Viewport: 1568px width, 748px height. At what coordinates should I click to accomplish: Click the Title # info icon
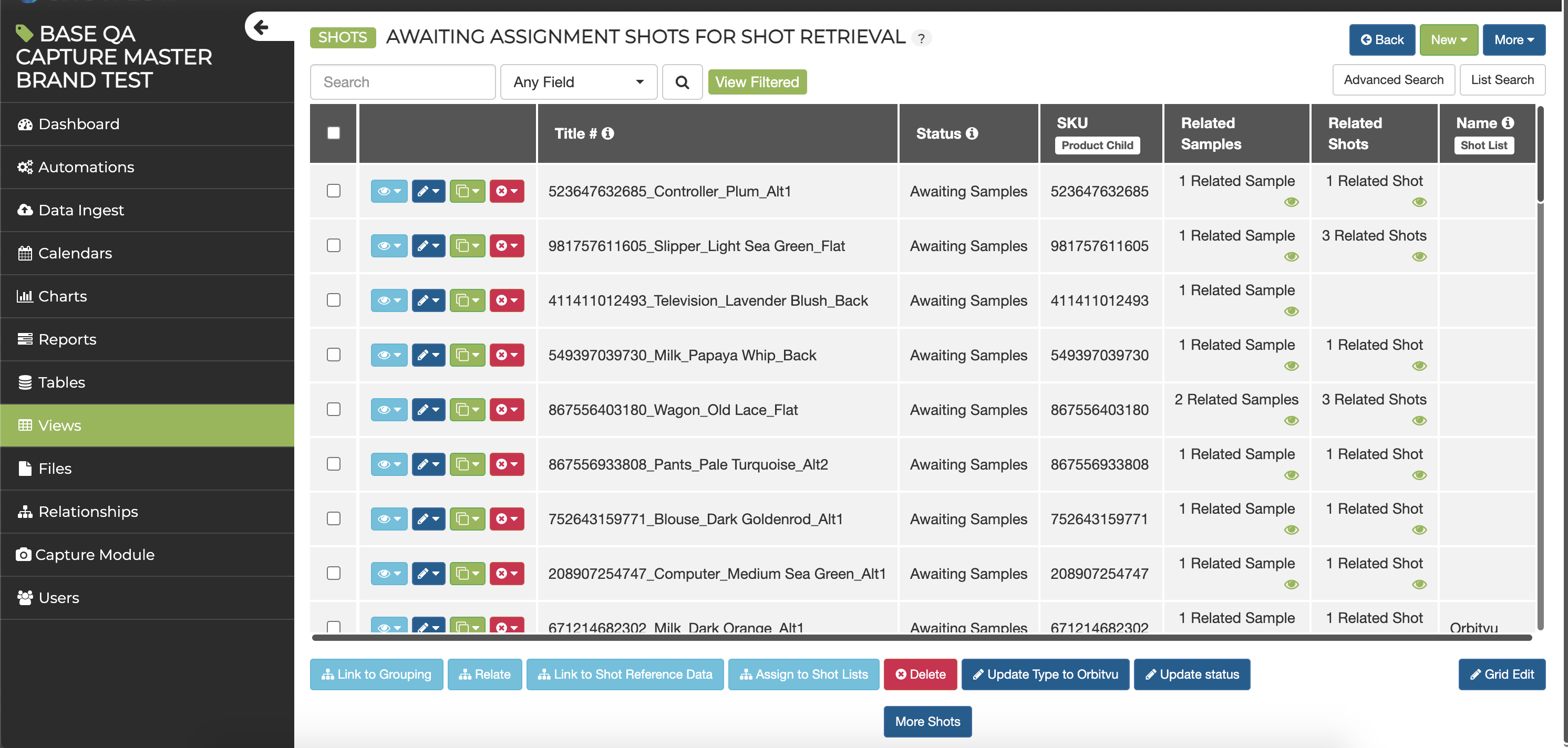(607, 133)
